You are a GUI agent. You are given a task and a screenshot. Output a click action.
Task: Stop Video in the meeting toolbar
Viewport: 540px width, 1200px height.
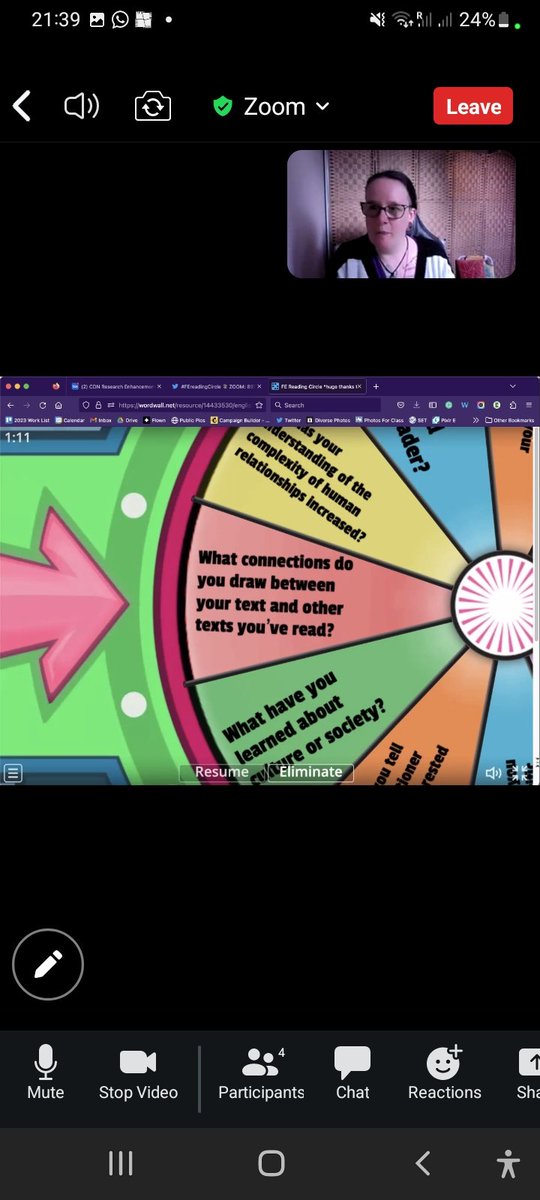[138, 1074]
